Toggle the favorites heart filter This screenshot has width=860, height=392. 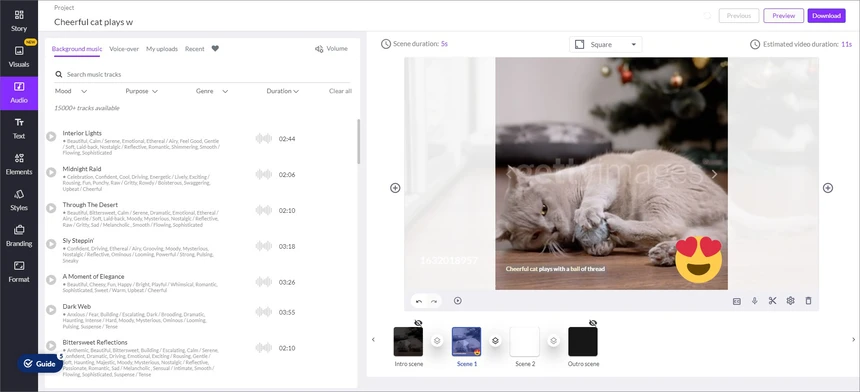[x=215, y=48]
